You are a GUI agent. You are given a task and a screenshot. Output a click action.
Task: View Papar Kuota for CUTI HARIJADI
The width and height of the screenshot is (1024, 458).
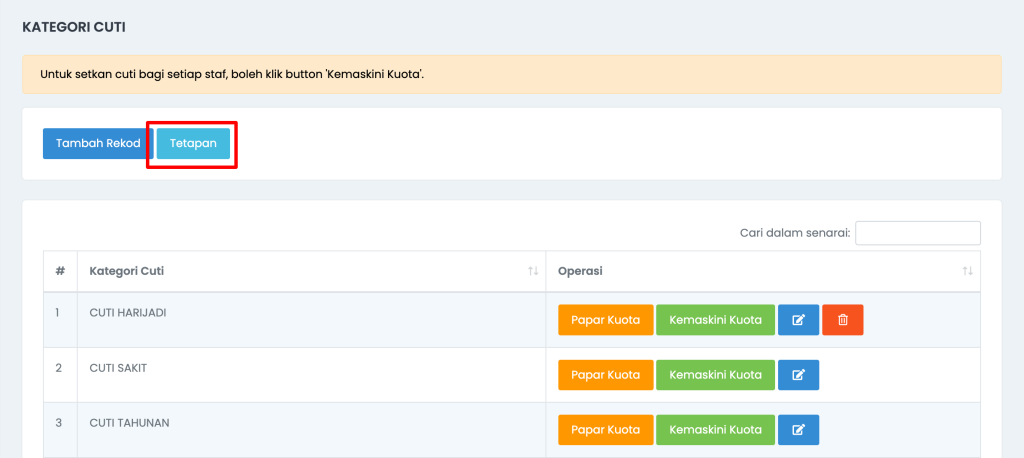[605, 320]
